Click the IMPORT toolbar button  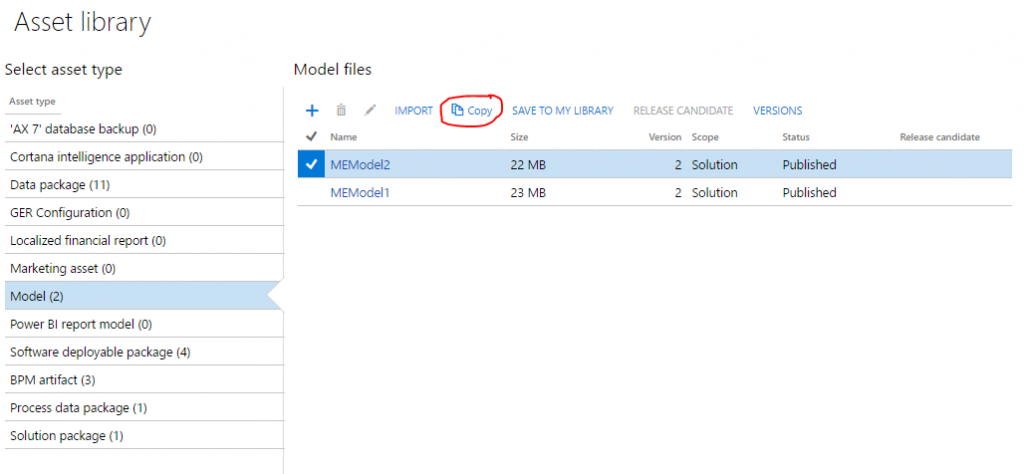[x=413, y=111]
